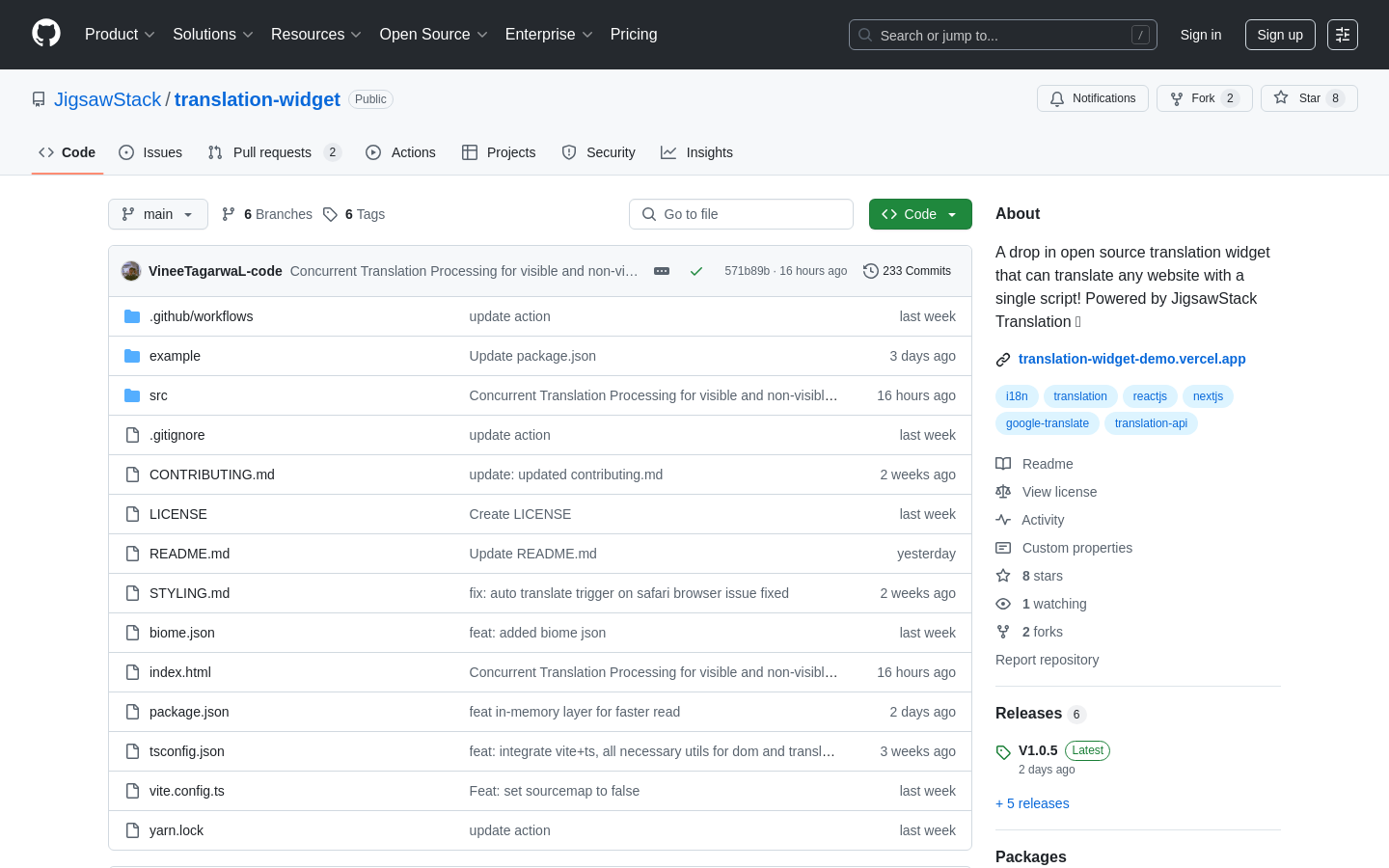Go to the Pricing page

click(x=634, y=35)
